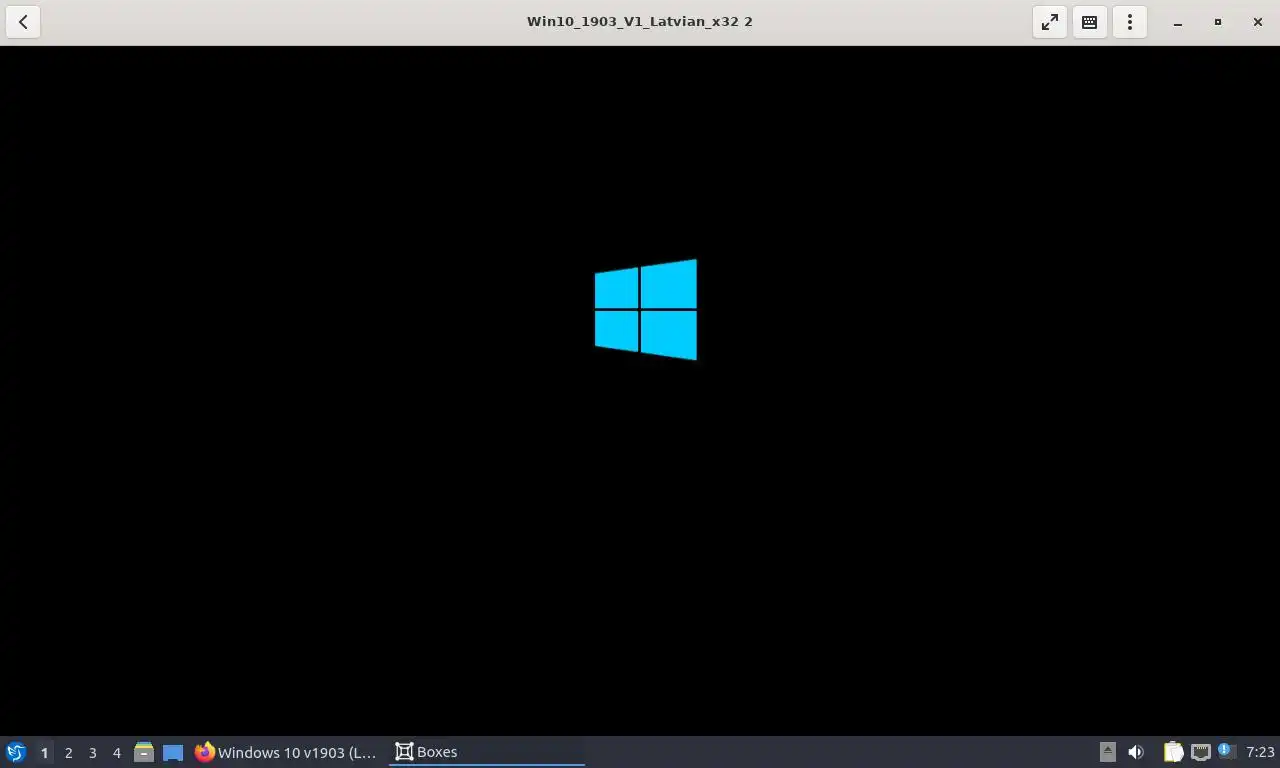
Task: Switch to the Firefox Windows 10 v1903 window
Action: coord(287,752)
